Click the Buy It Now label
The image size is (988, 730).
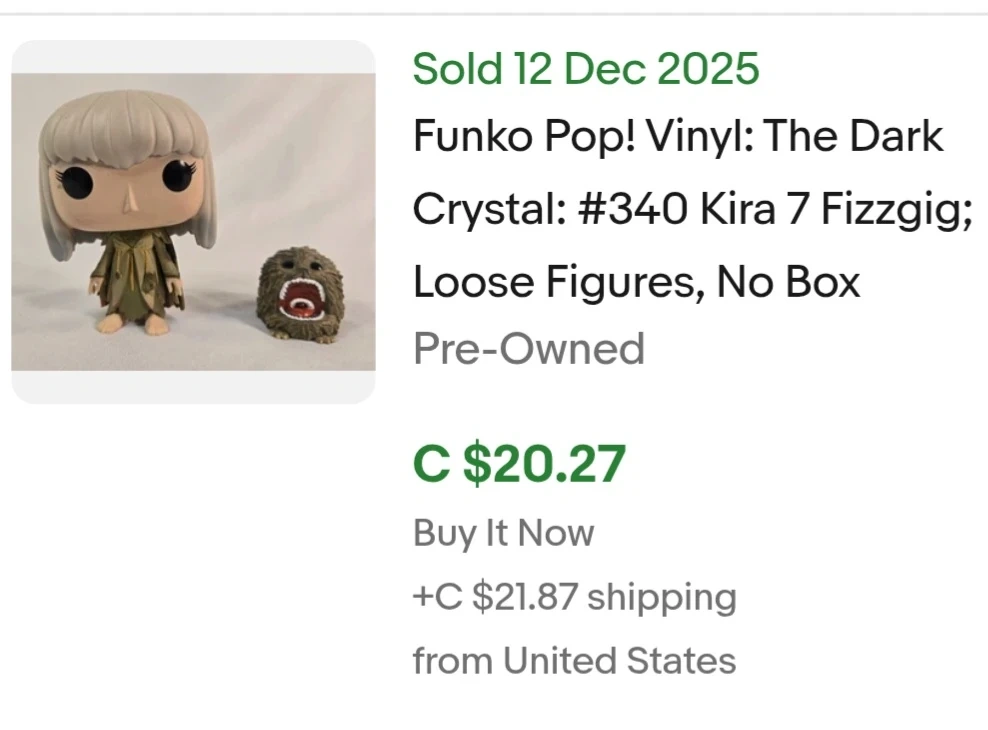503,533
